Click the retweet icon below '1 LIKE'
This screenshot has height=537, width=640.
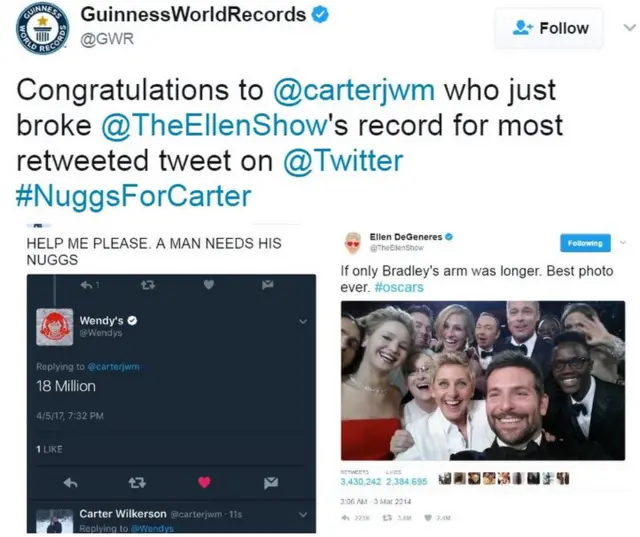[x=137, y=483]
